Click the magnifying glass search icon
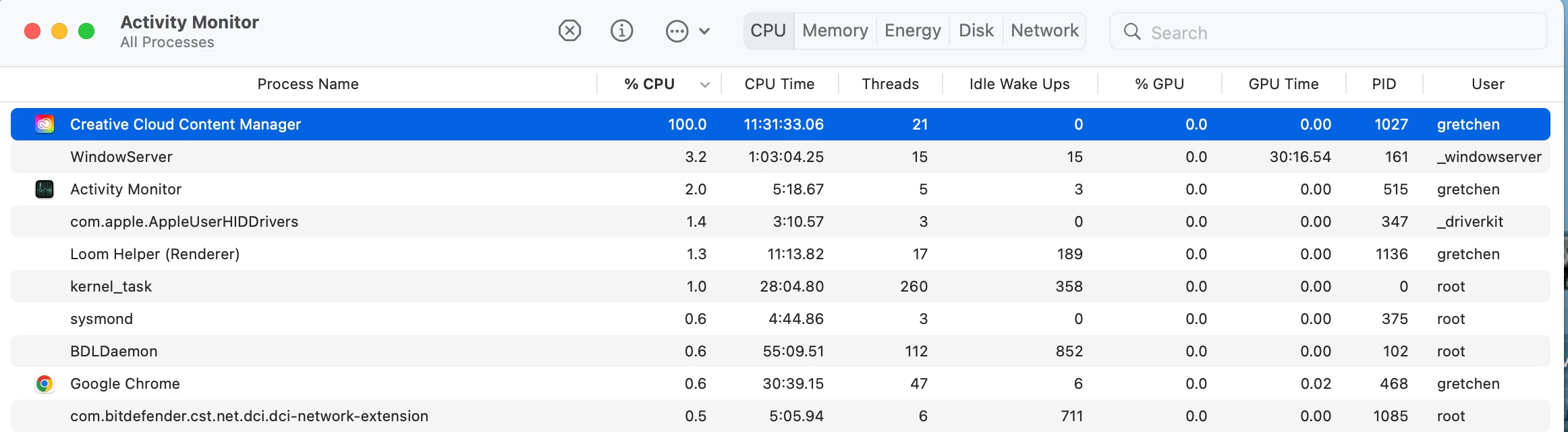The width and height of the screenshot is (1568, 432). pos(1132,32)
